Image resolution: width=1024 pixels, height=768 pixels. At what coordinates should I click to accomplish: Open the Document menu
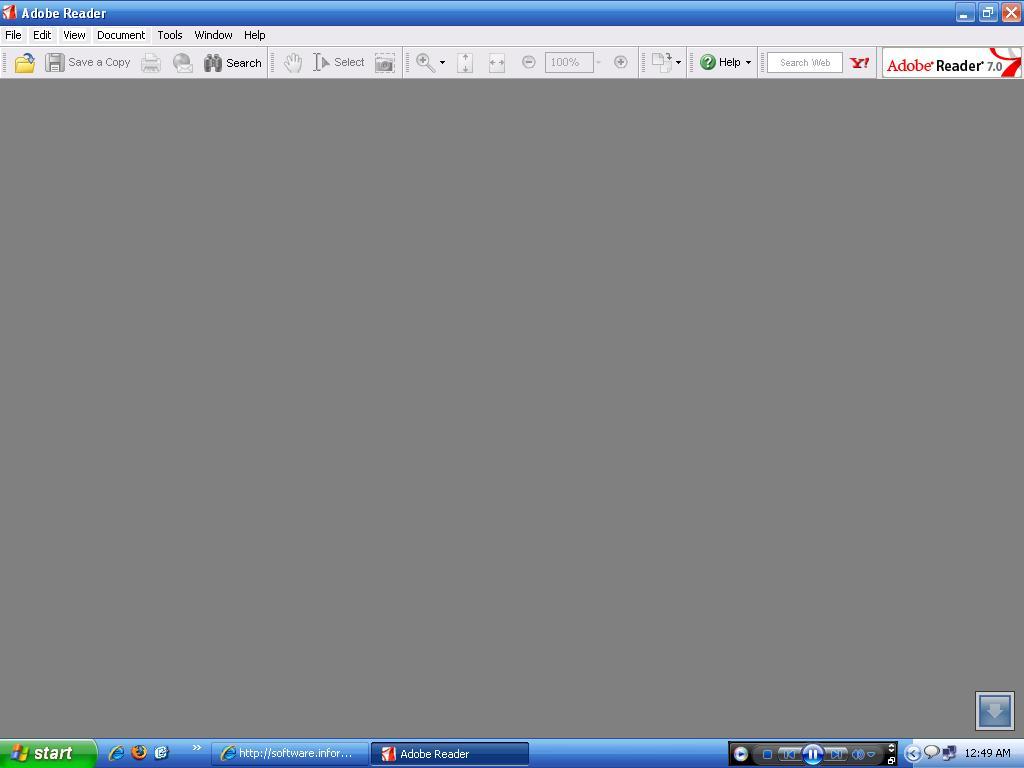(121, 34)
